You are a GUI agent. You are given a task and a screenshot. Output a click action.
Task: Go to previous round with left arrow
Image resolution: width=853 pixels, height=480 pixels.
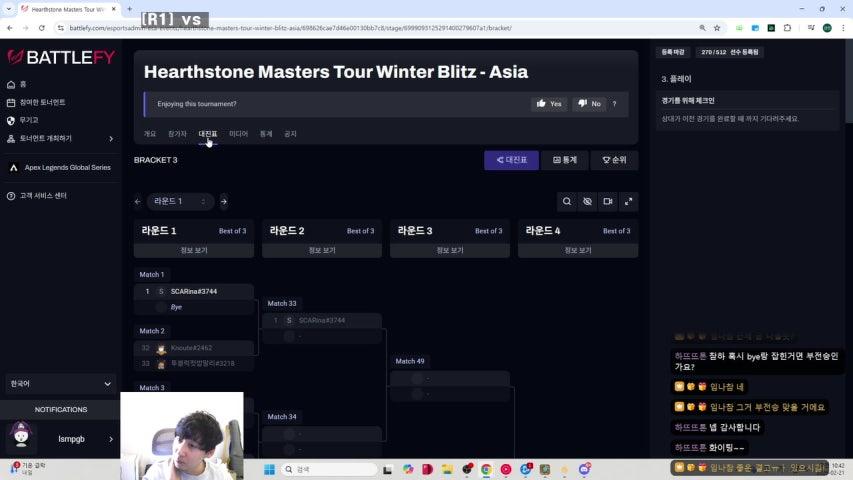point(138,202)
